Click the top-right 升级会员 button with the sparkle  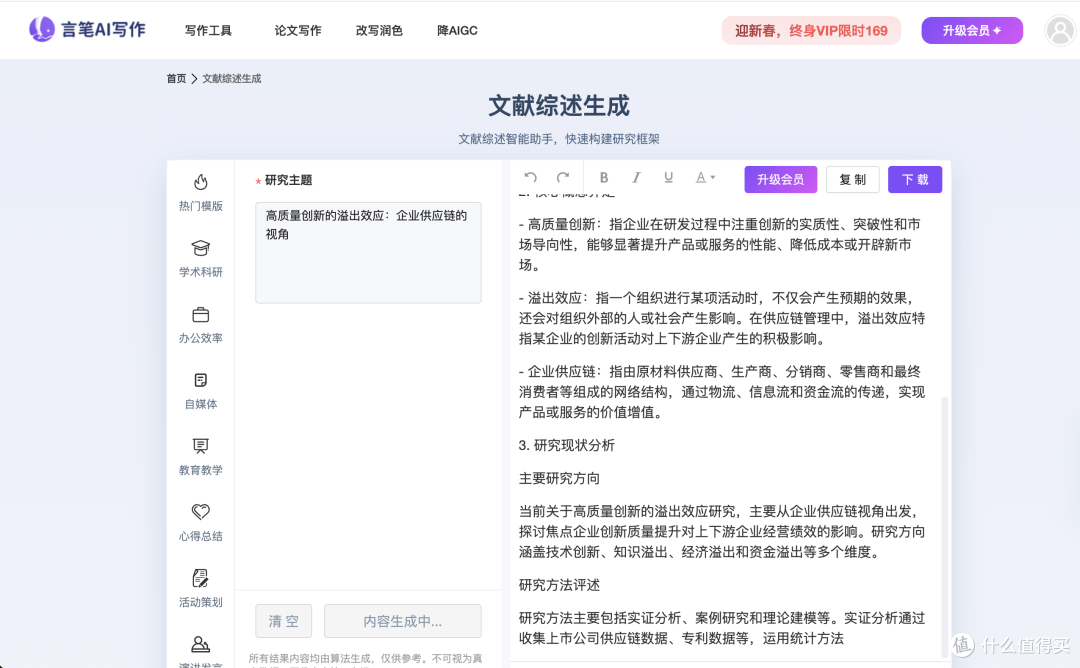(x=972, y=30)
